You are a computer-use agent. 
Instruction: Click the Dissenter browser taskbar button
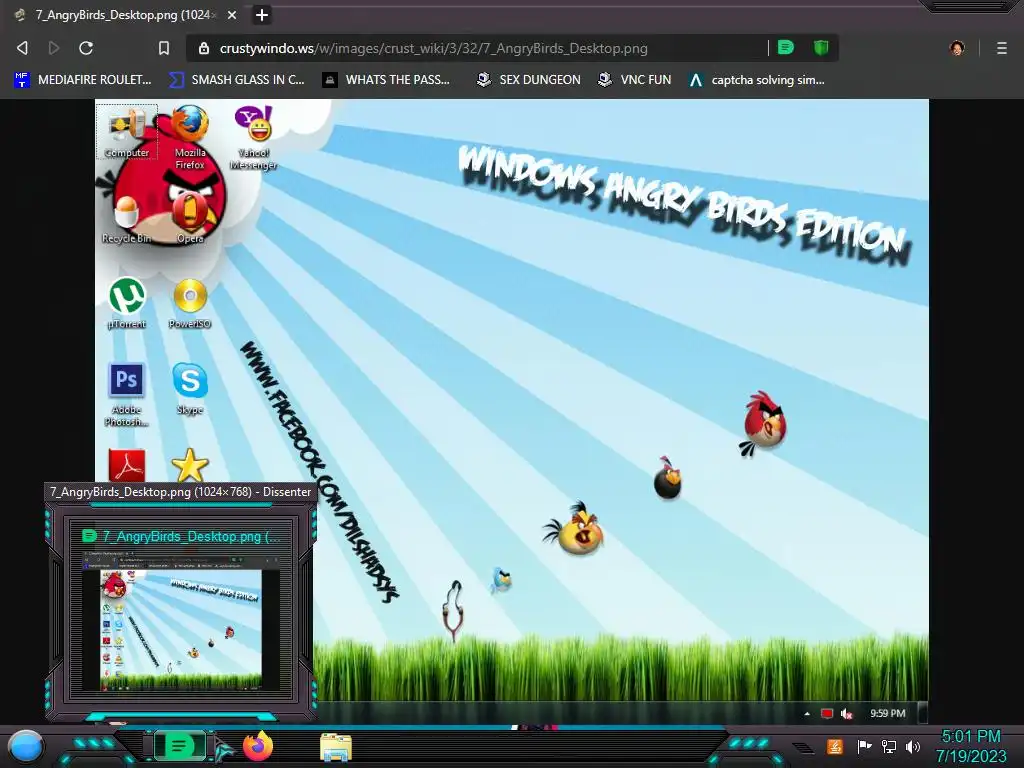pyautogui.click(x=180, y=746)
